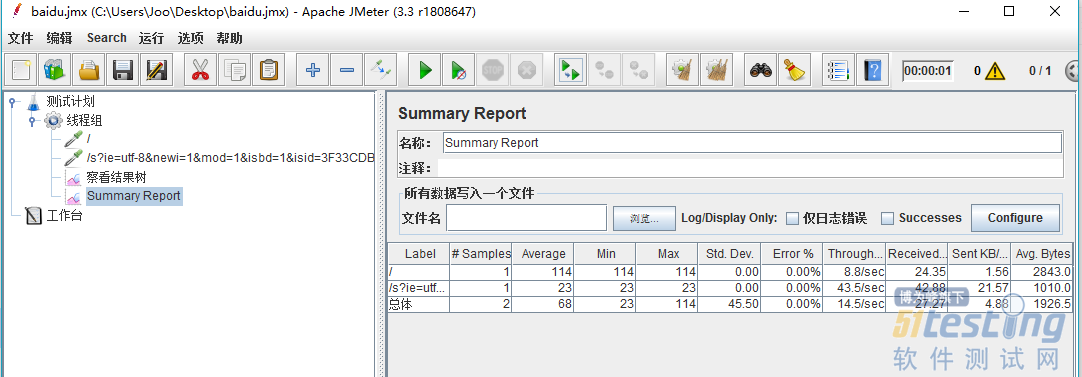This screenshot has width=1082, height=377.
Task: Click the 浏览... browse button
Action: [644, 218]
